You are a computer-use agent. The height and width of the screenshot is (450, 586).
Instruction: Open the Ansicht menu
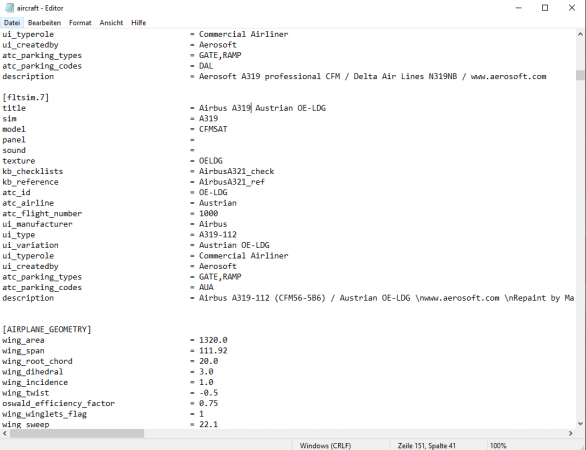click(111, 23)
